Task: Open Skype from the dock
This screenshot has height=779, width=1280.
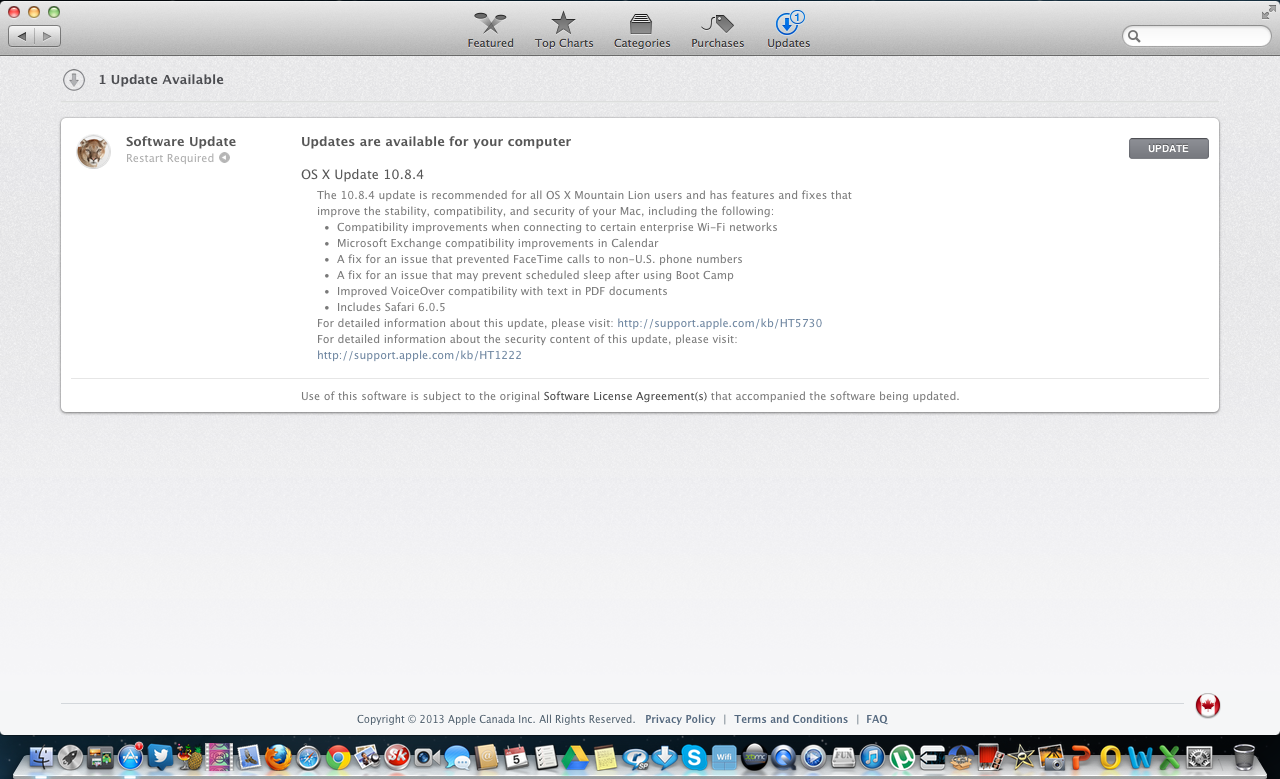Action: click(693, 757)
